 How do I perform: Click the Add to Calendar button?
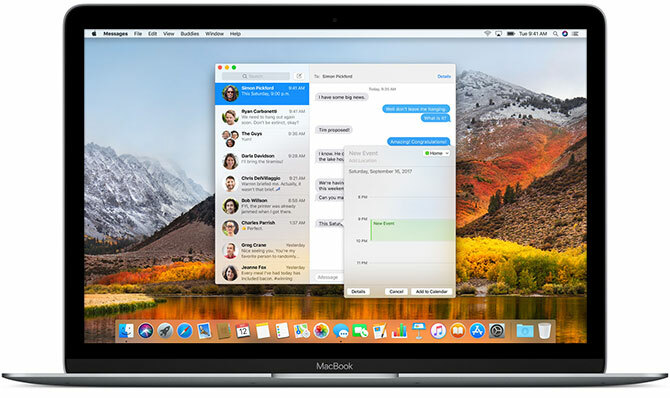[432, 292]
